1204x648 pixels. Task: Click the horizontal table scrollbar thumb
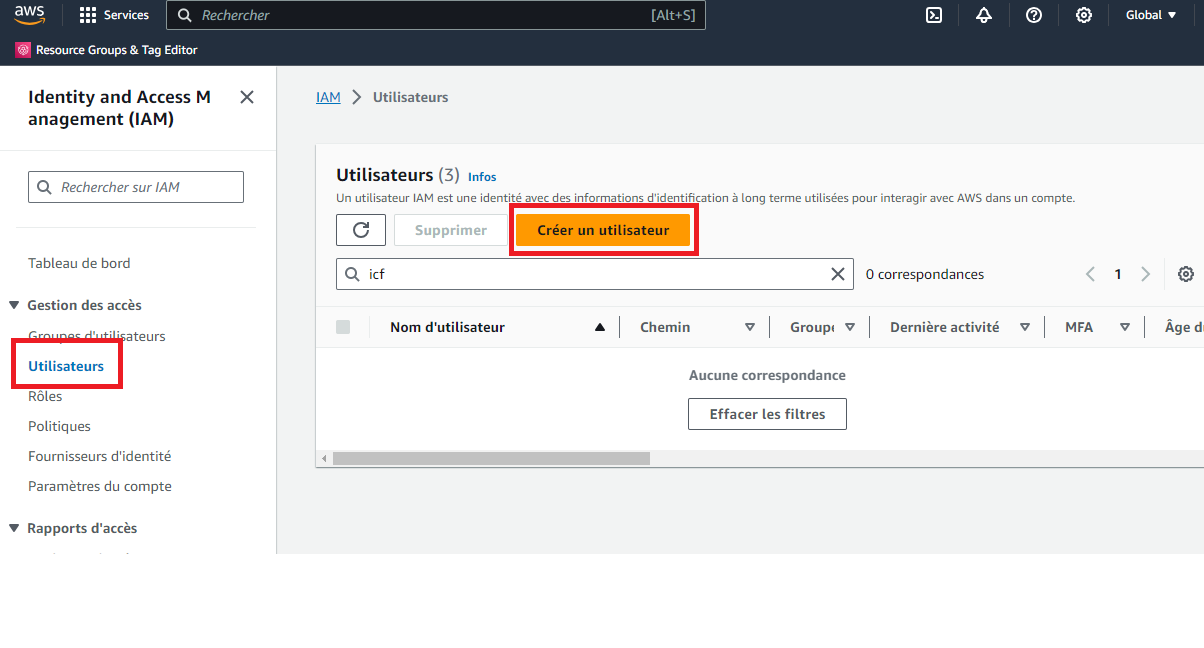pos(491,458)
